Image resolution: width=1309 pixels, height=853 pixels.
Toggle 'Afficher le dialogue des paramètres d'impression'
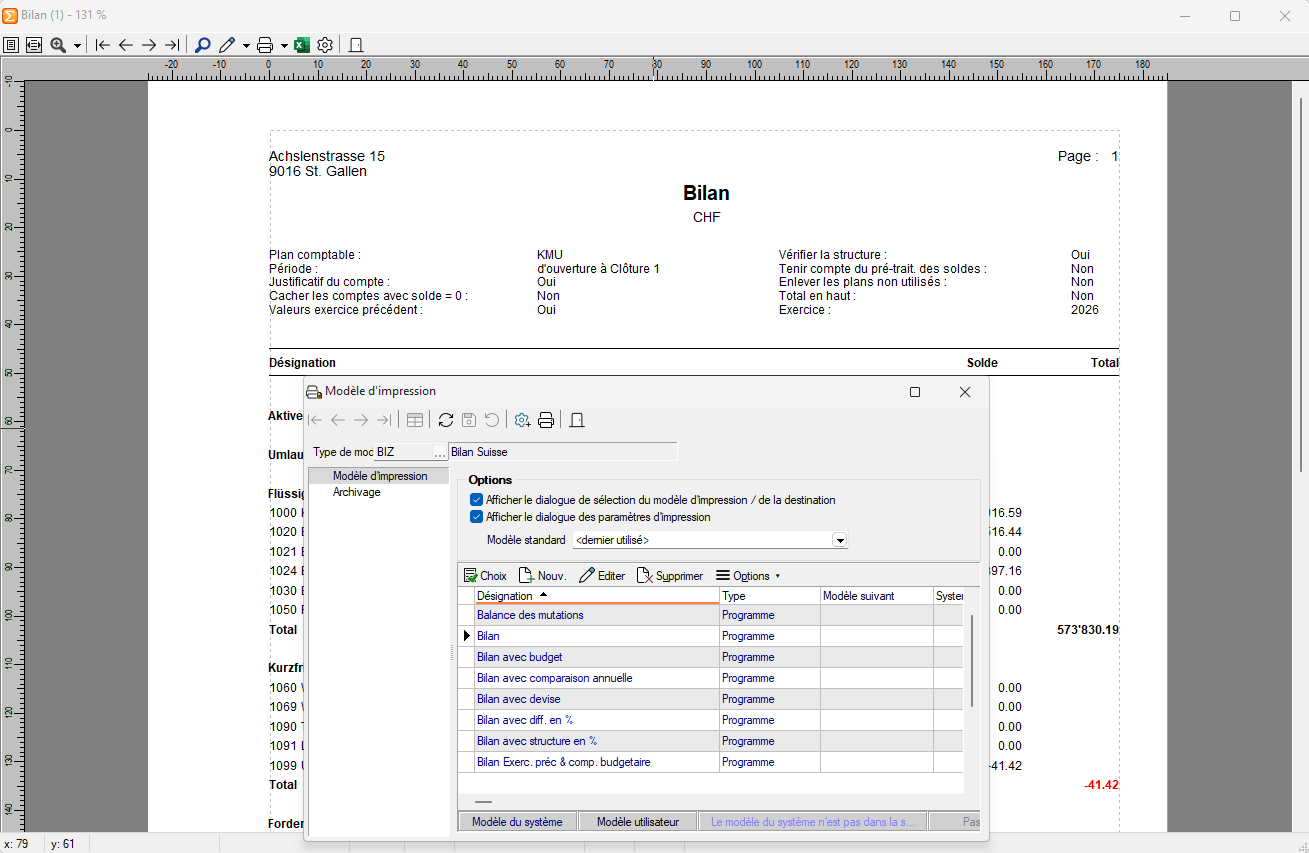(477, 517)
